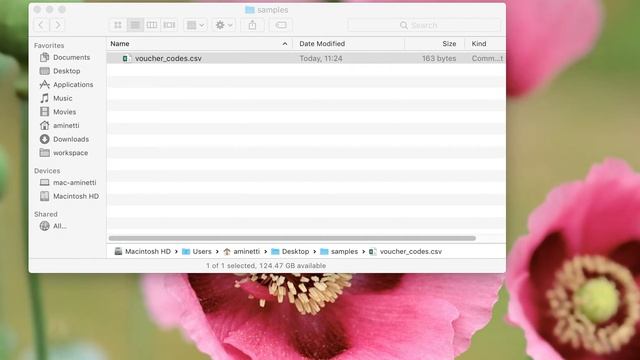Switch to list view
The height and width of the screenshot is (360, 640).
point(135,25)
